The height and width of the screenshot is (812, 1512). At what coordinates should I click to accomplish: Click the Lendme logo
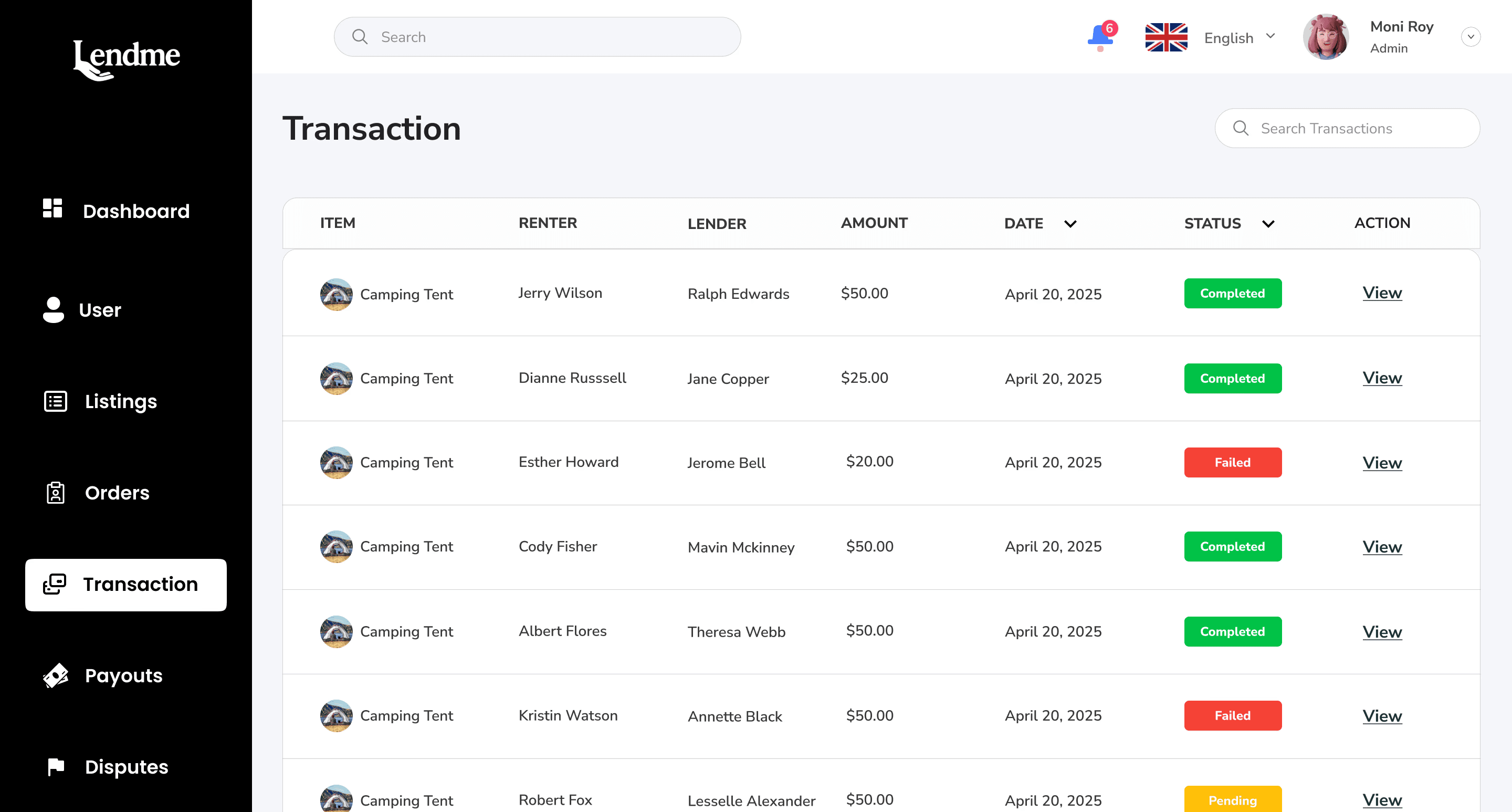point(126,59)
